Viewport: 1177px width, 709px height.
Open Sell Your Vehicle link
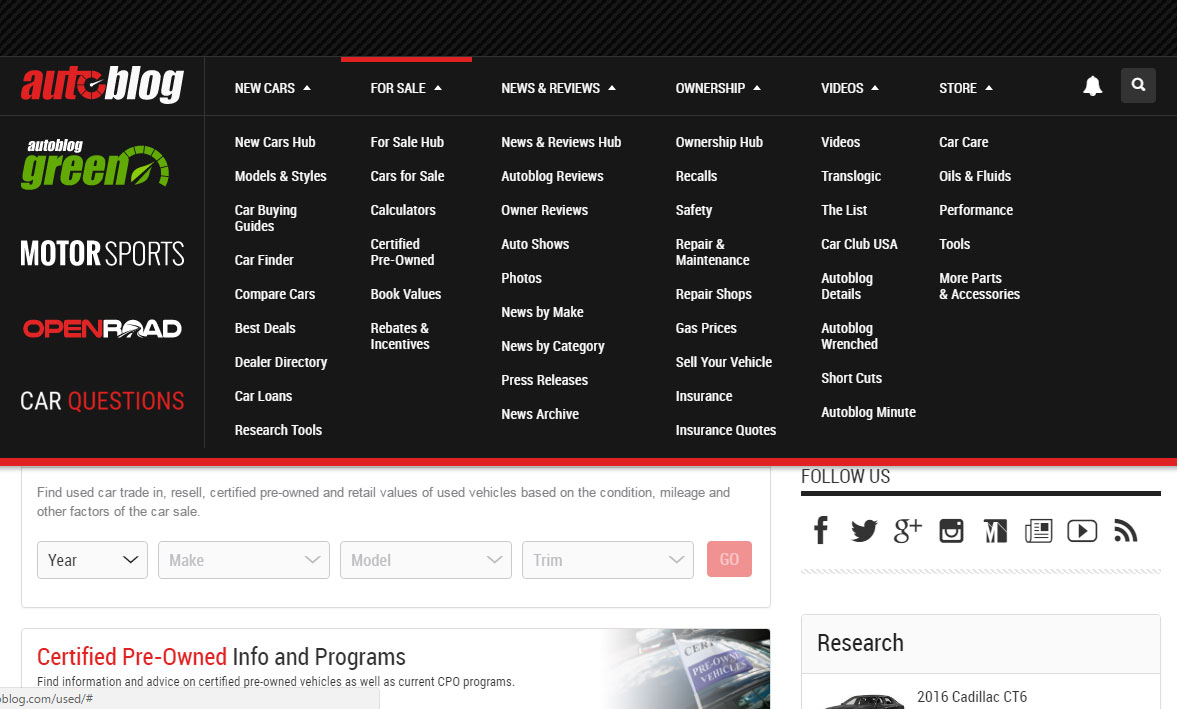pyautogui.click(x=724, y=362)
